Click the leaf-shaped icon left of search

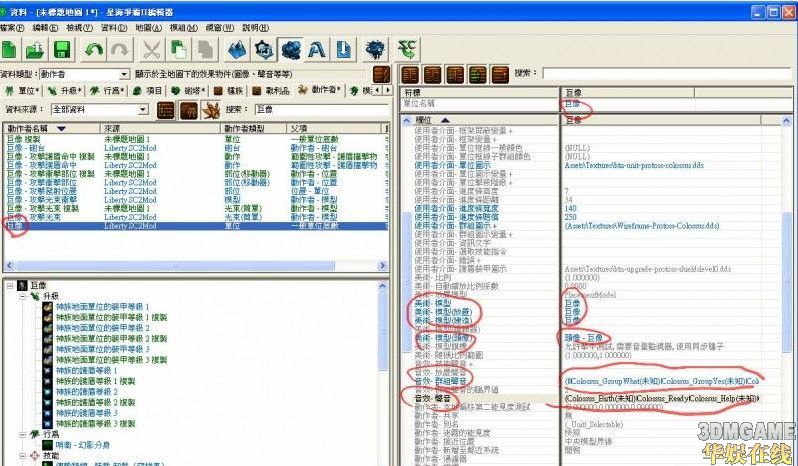(211, 109)
